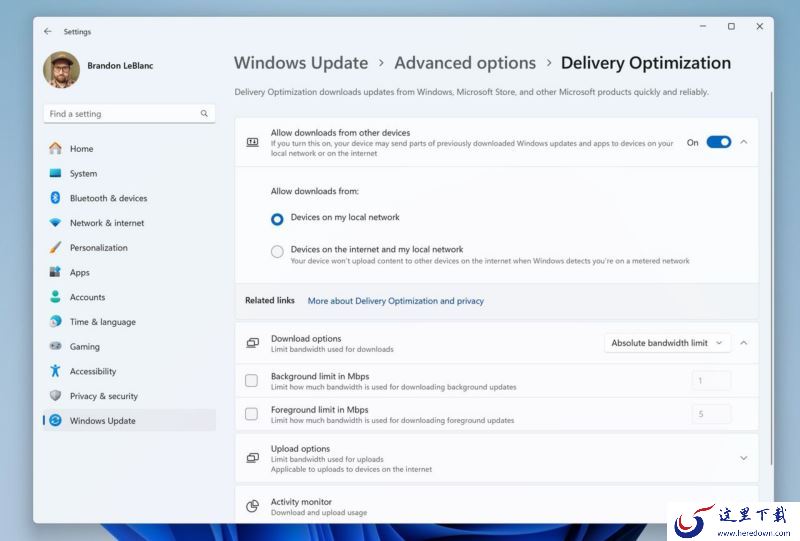This screenshot has height=541, width=800.
Task: Click the Related links label
Action: point(269,300)
